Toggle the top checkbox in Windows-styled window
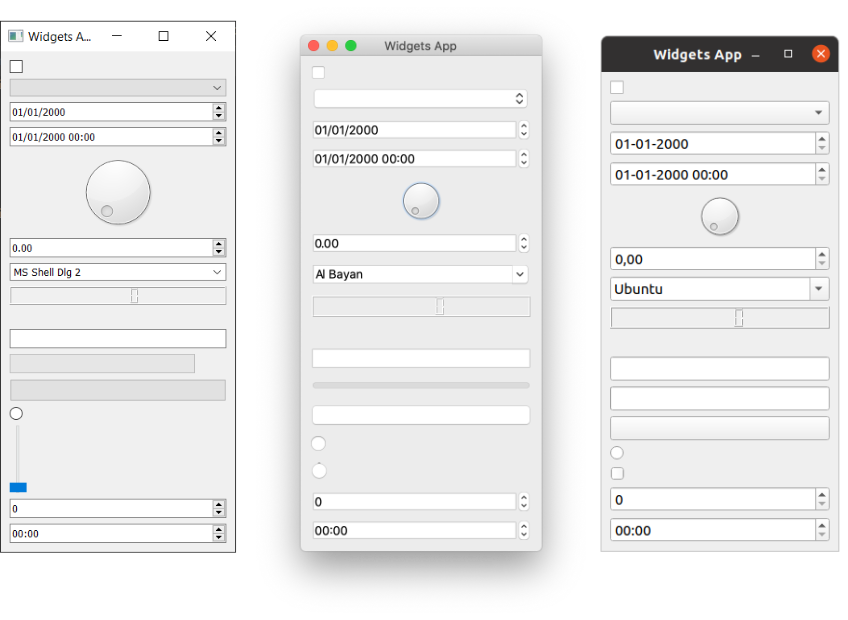This screenshot has width=848, height=620. click(x=15, y=66)
